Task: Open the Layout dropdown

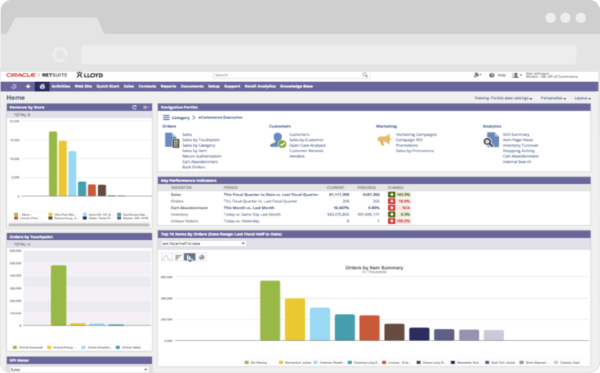Action: [x=582, y=98]
